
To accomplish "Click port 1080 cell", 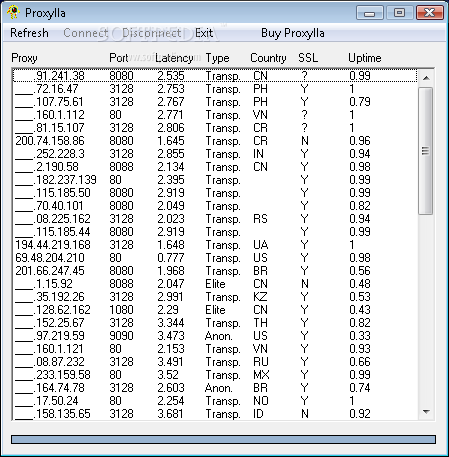I will click(x=121, y=310).
